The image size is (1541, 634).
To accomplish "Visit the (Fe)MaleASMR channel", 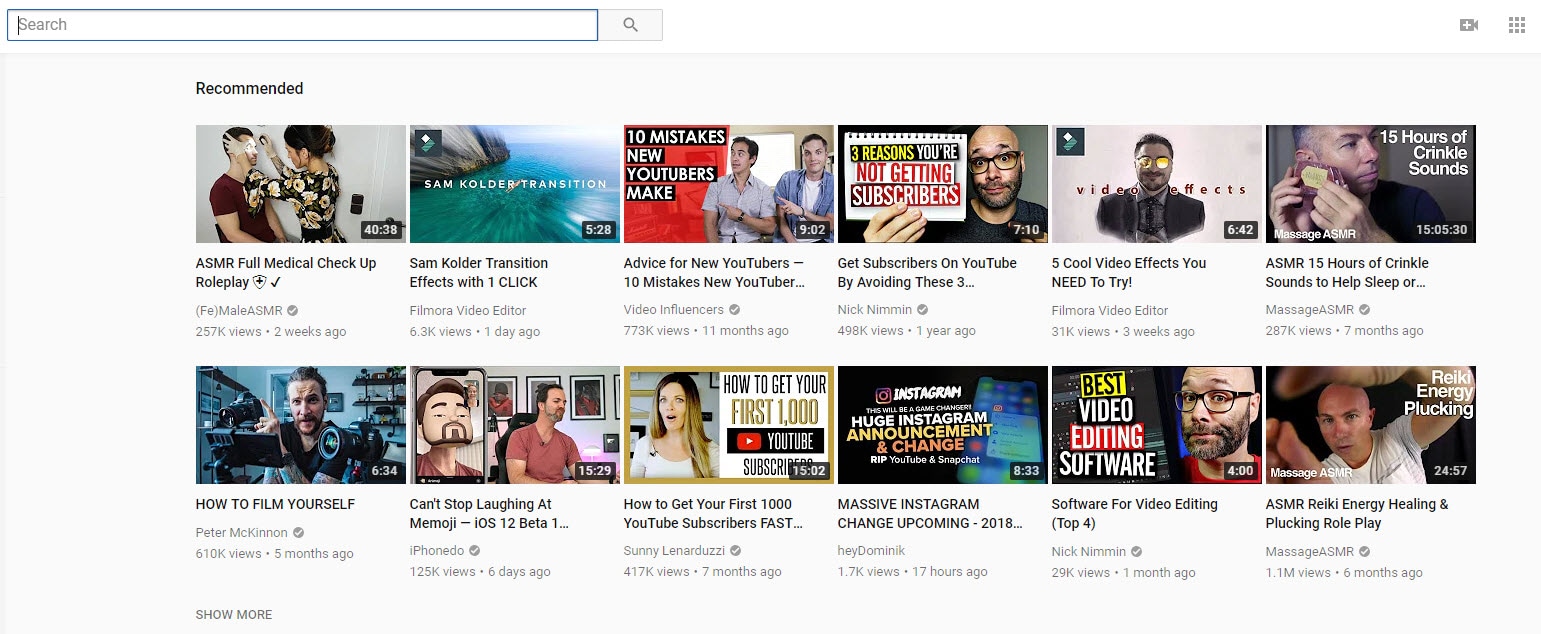I will pyautogui.click(x=239, y=310).
